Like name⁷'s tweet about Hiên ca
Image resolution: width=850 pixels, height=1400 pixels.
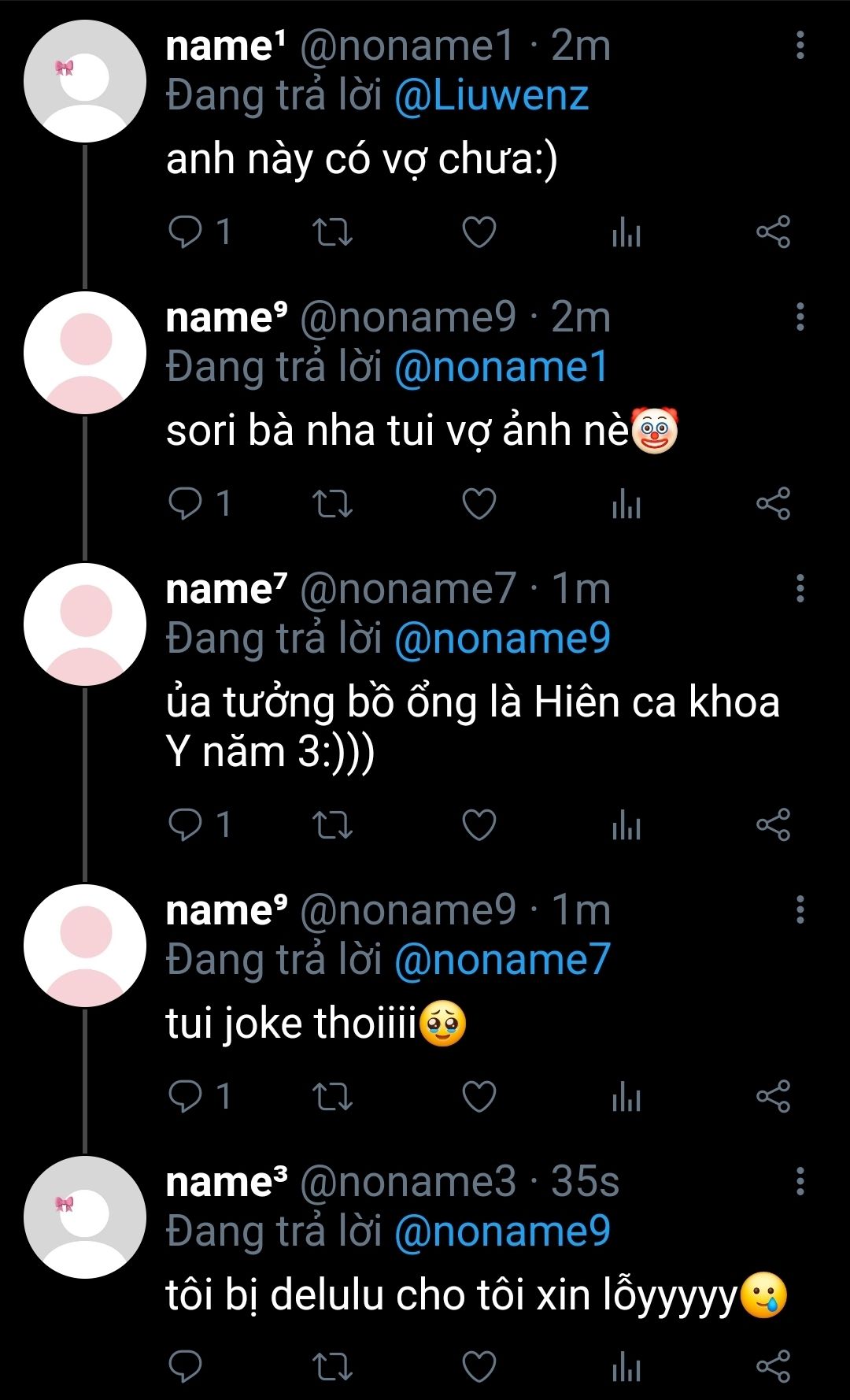pos(479,825)
